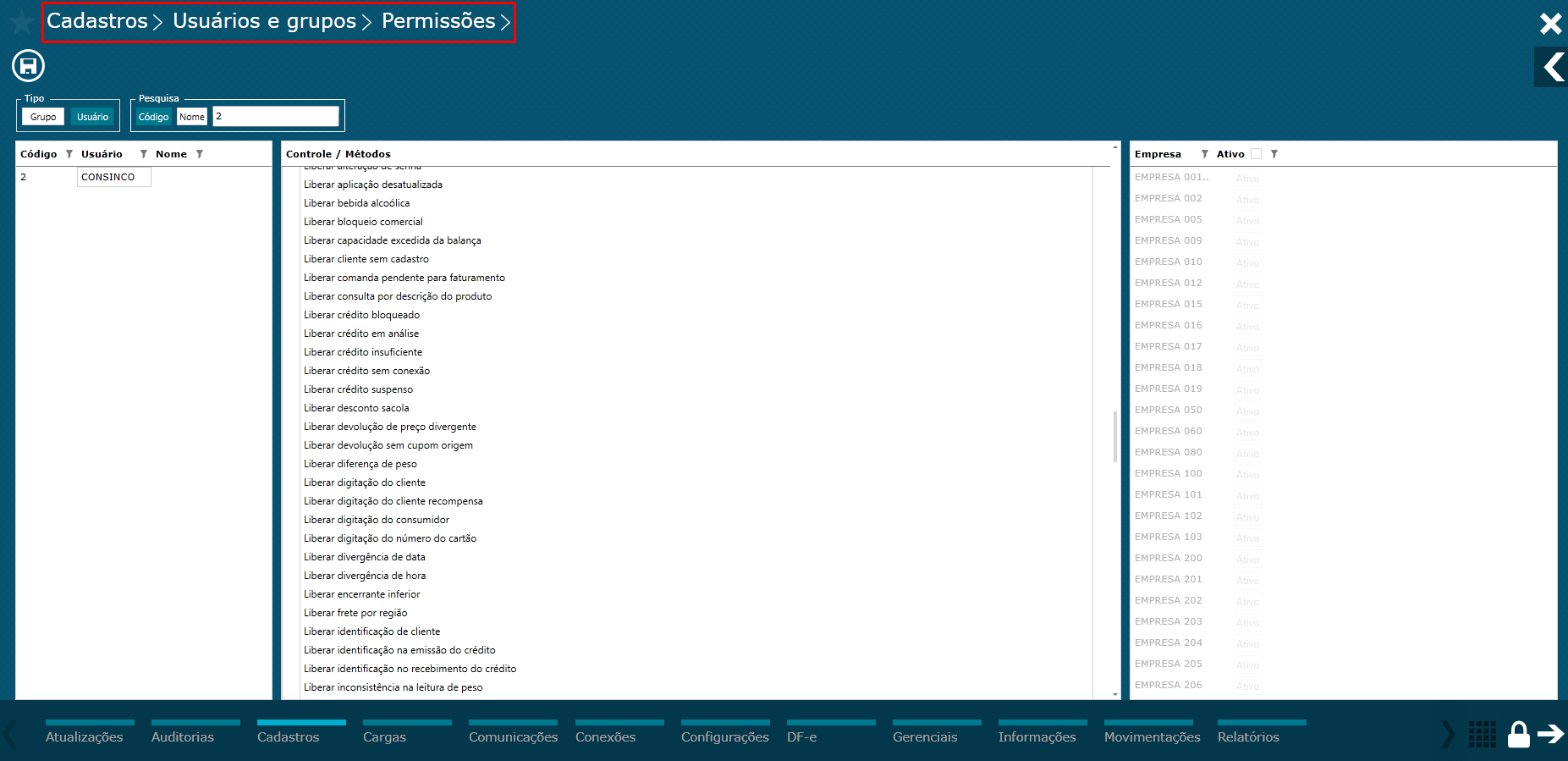Check the Ativo header checkbox
The width and height of the screenshot is (1568, 761).
click(1256, 154)
